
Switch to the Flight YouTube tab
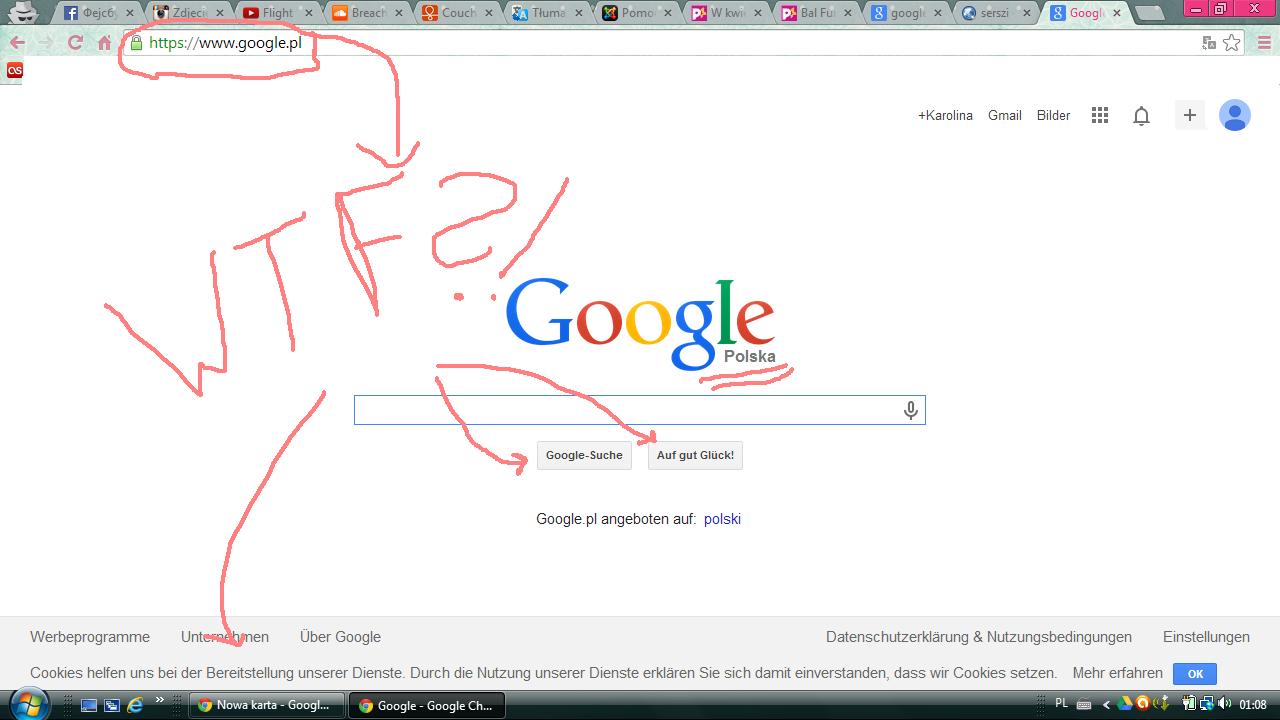(x=277, y=13)
